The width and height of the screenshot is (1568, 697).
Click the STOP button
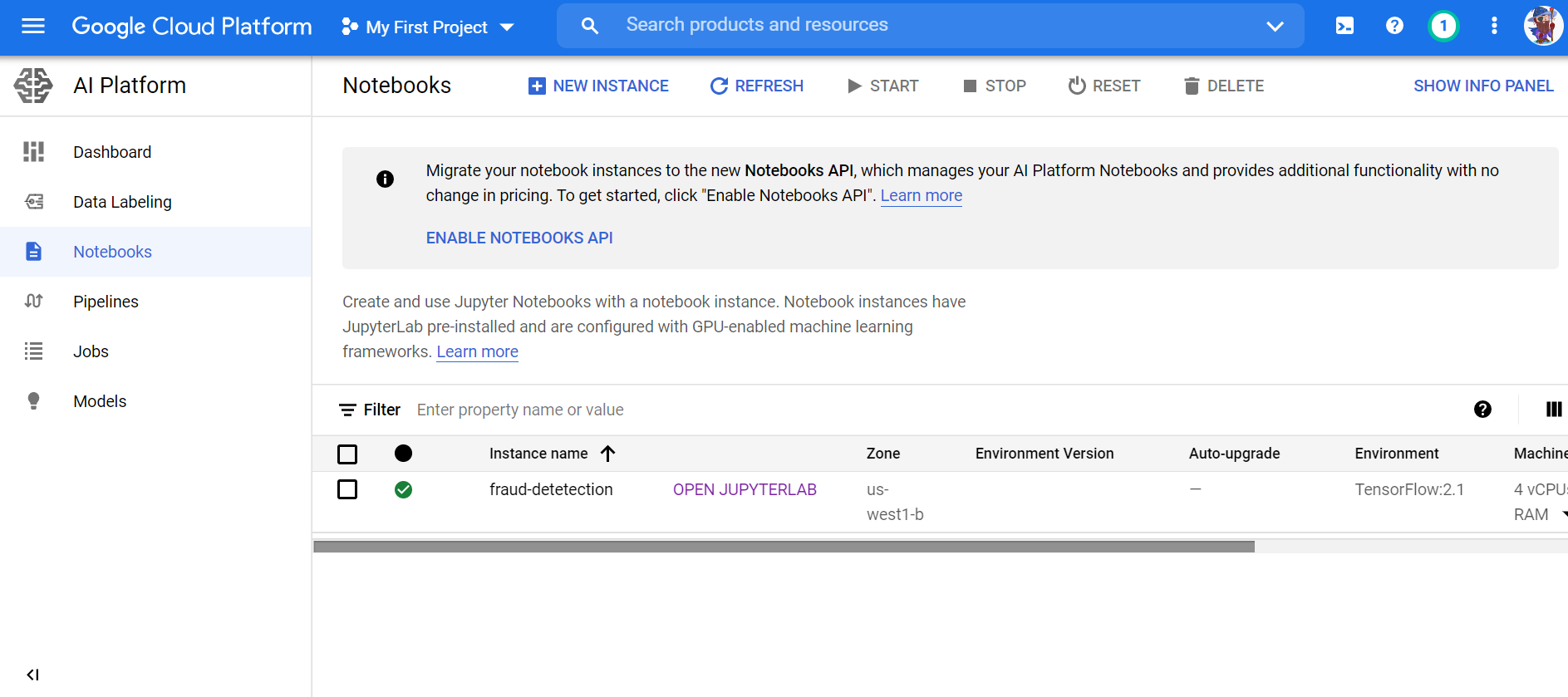click(995, 86)
